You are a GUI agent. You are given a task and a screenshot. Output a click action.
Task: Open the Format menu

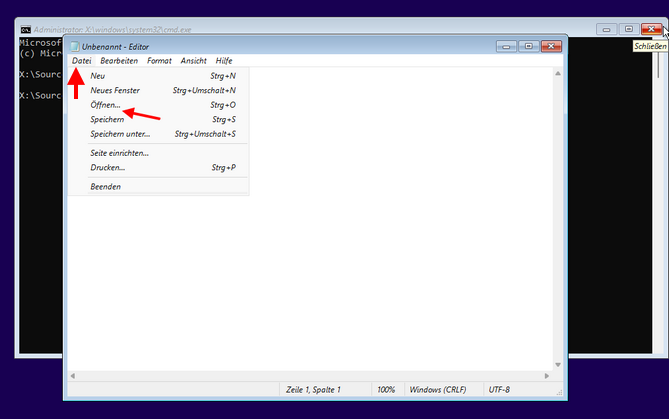click(159, 61)
